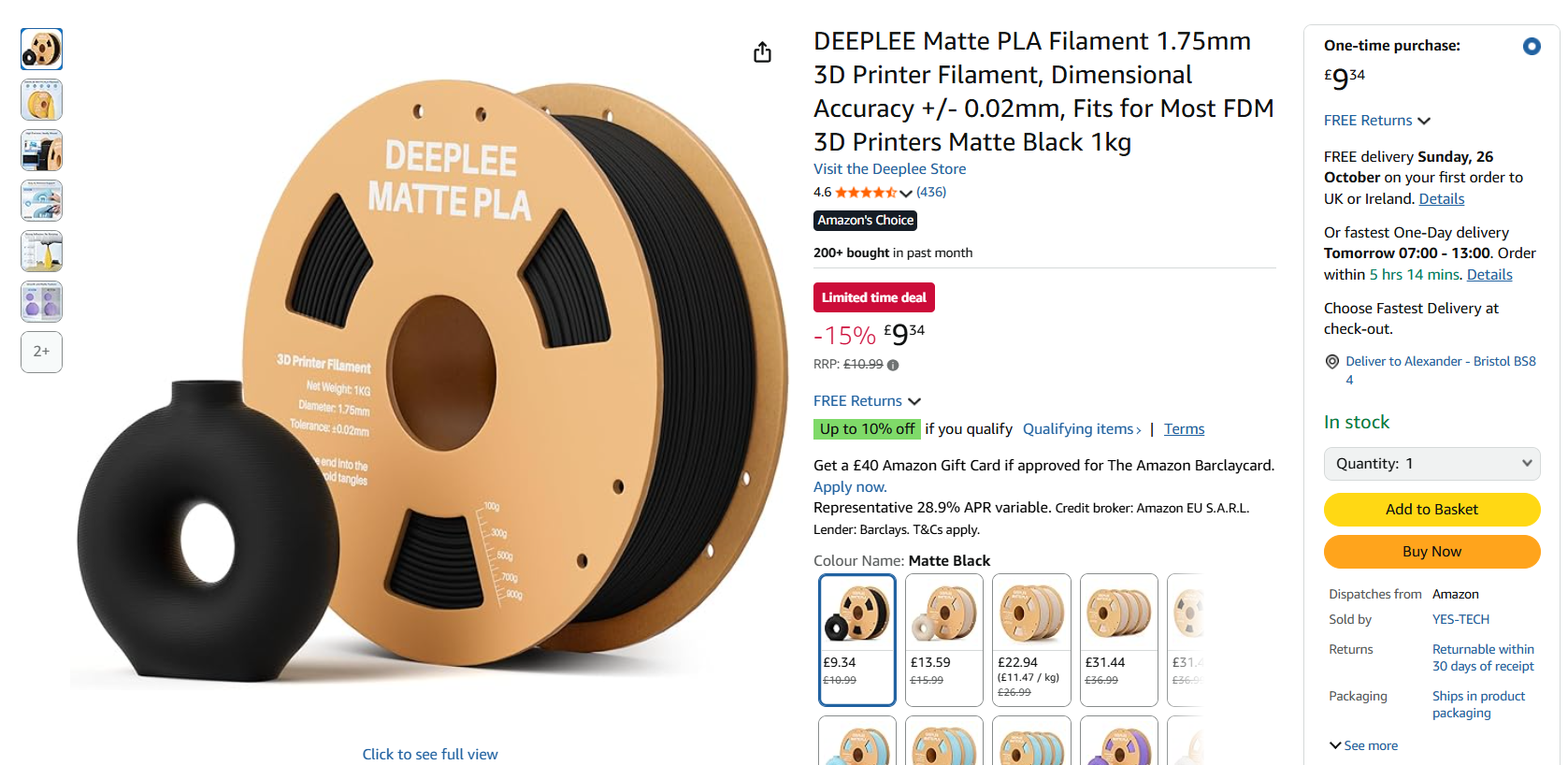Screen dimensions: 1568x765
Task: Open the Qualifying items link
Action: [x=1082, y=429]
